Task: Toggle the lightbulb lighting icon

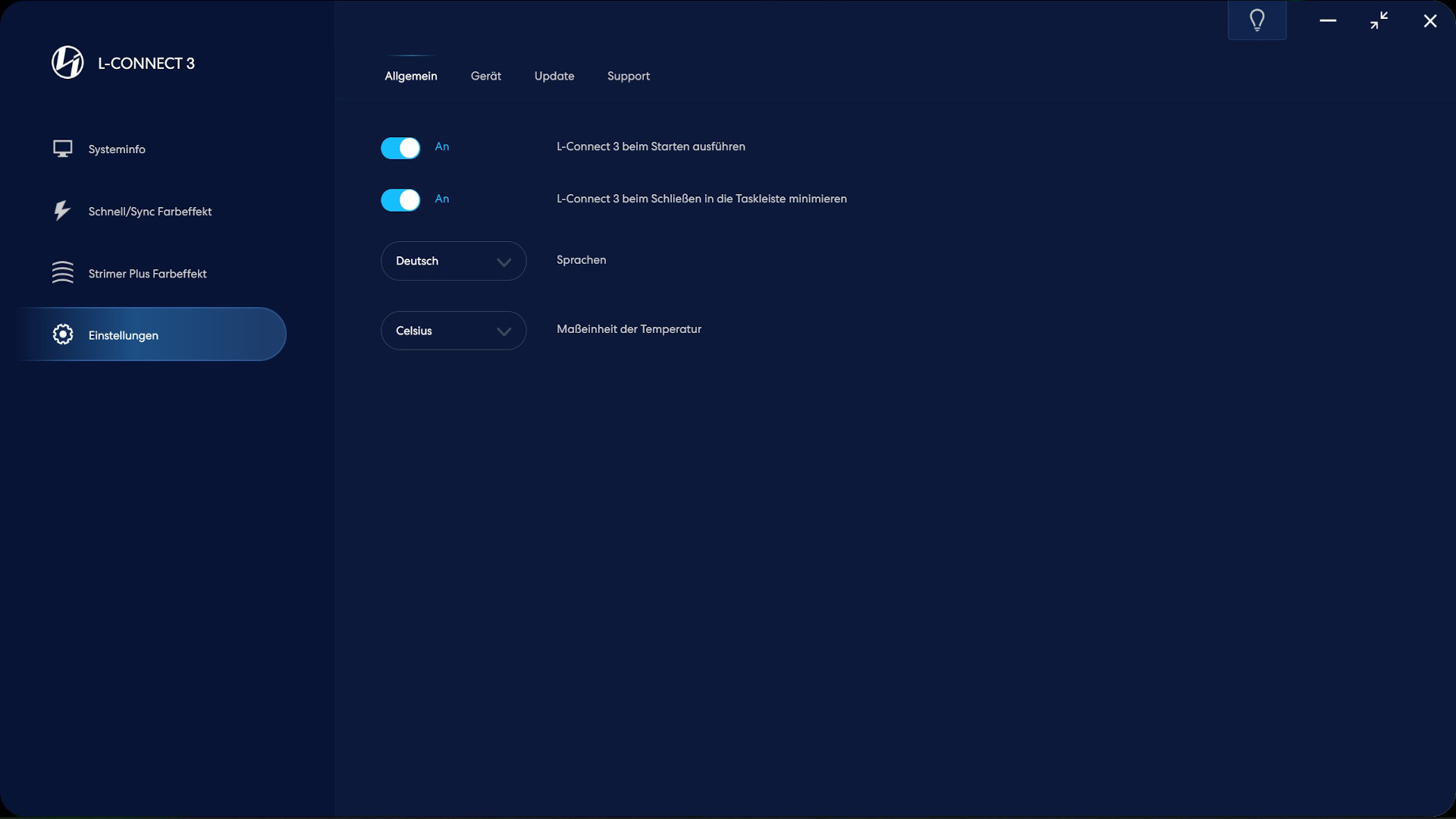Action: pos(1257,20)
